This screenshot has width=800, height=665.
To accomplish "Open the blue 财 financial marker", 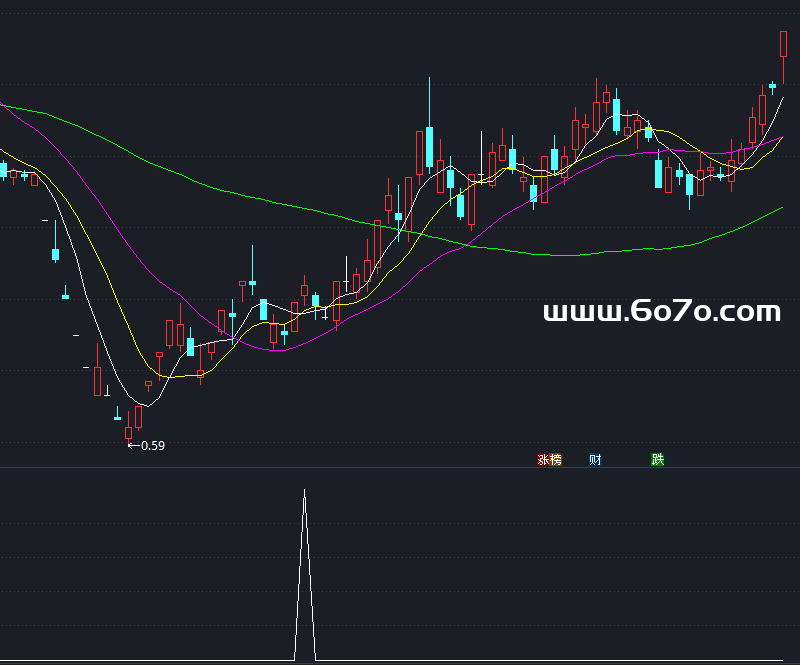I will pyautogui.click(x=595, y=460).
